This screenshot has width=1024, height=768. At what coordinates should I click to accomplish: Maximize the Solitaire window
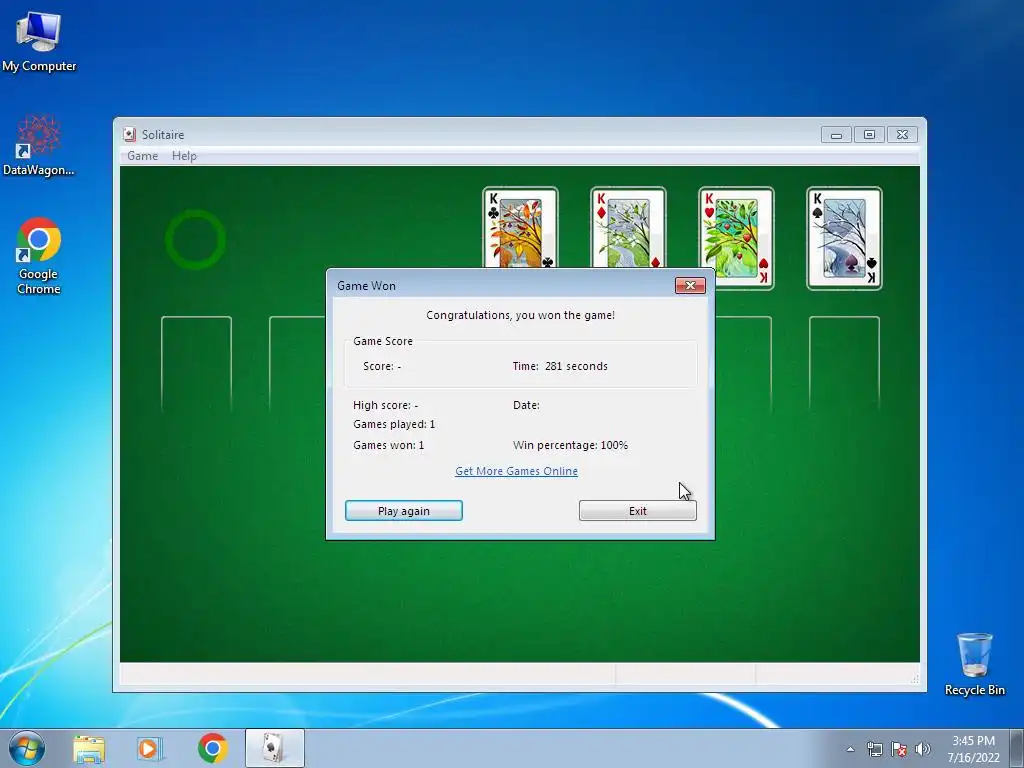pos(869,135)
